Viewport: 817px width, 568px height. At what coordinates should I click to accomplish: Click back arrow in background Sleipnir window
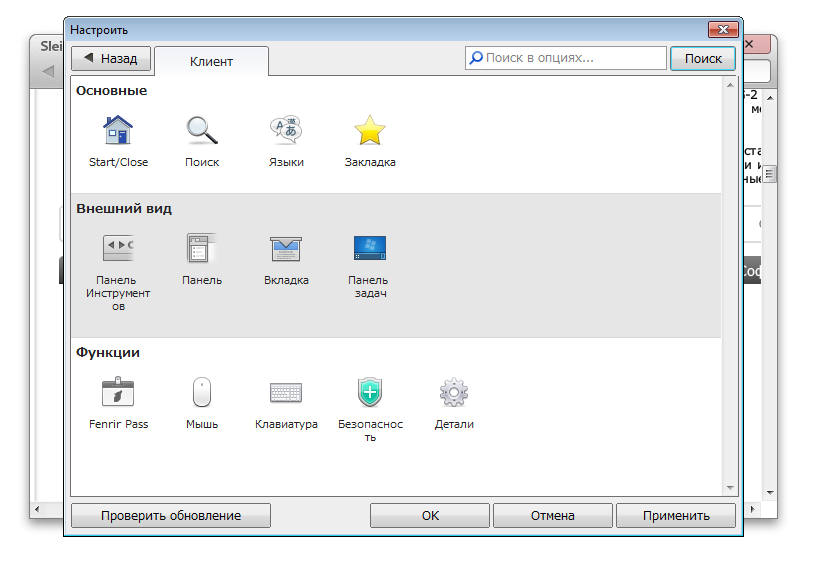point(48,71)
